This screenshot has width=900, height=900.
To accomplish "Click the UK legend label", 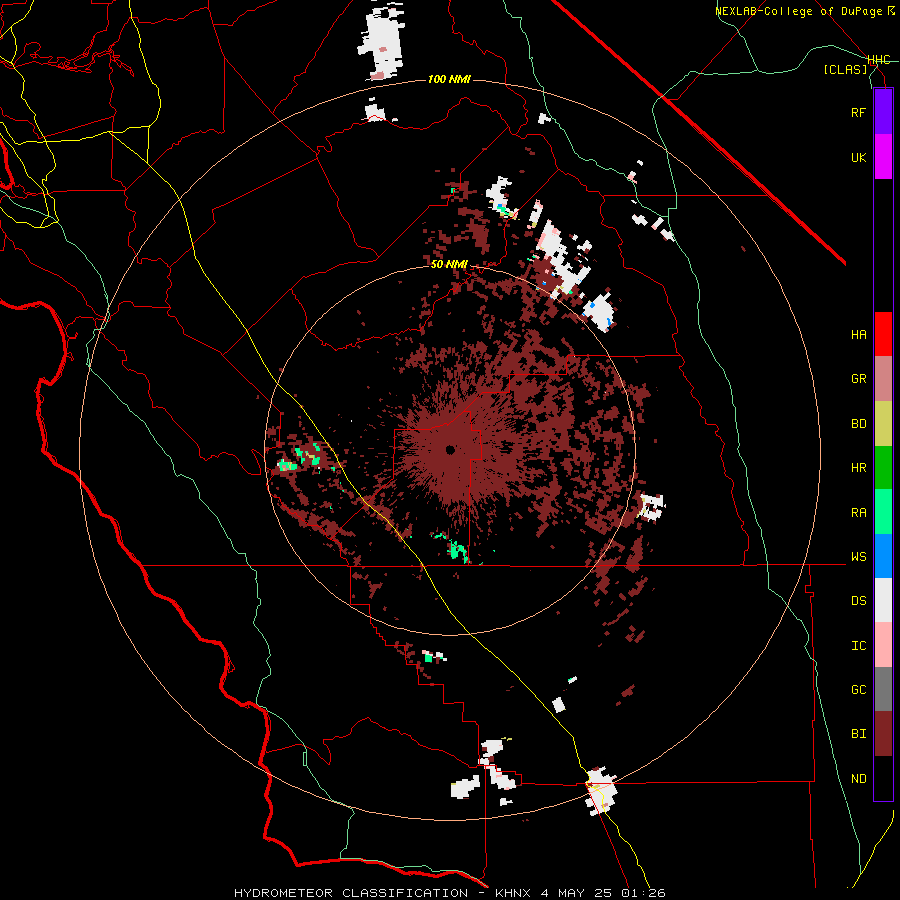I will tap(858, 157).
